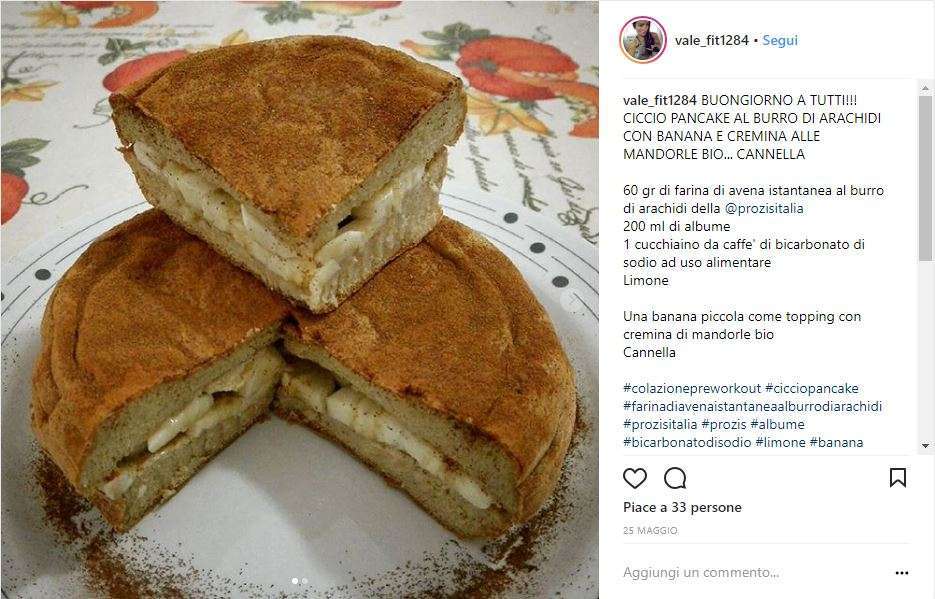Open hashtag #colazionepreworkout
Viewport: 935px width, 599px height.
pos(692,389)
